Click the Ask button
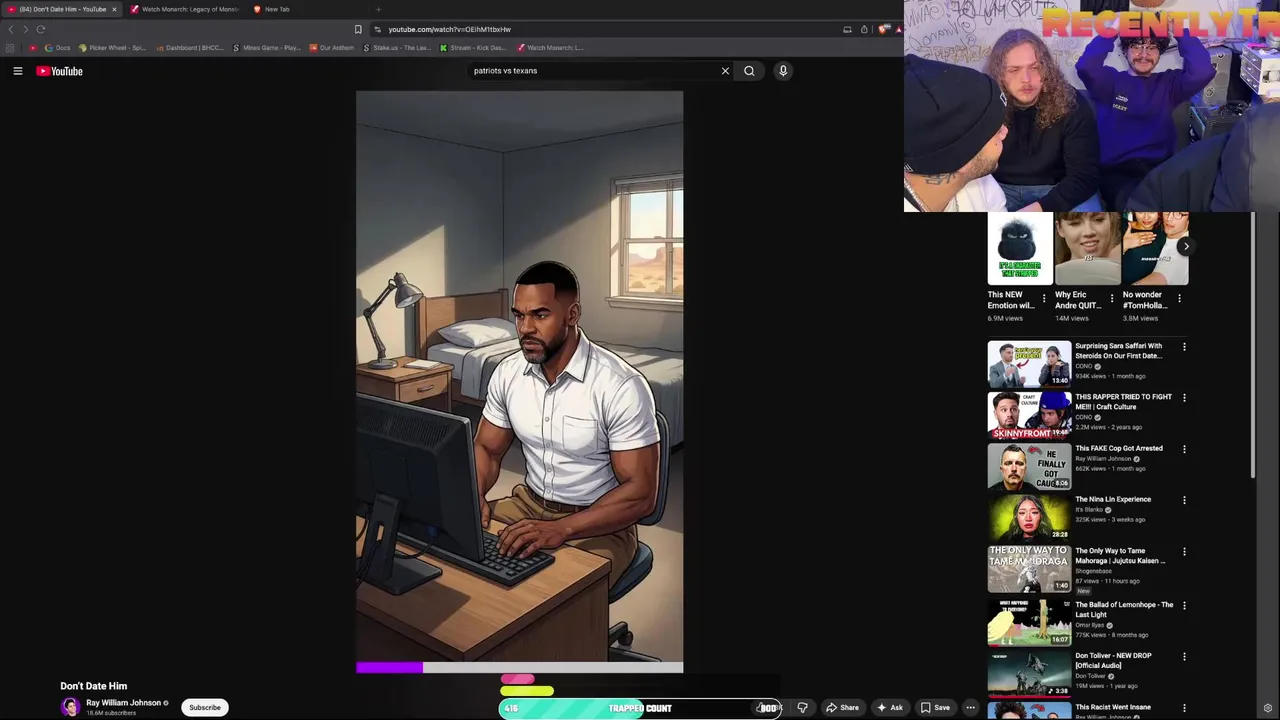1280x720 pixels. 889,708
